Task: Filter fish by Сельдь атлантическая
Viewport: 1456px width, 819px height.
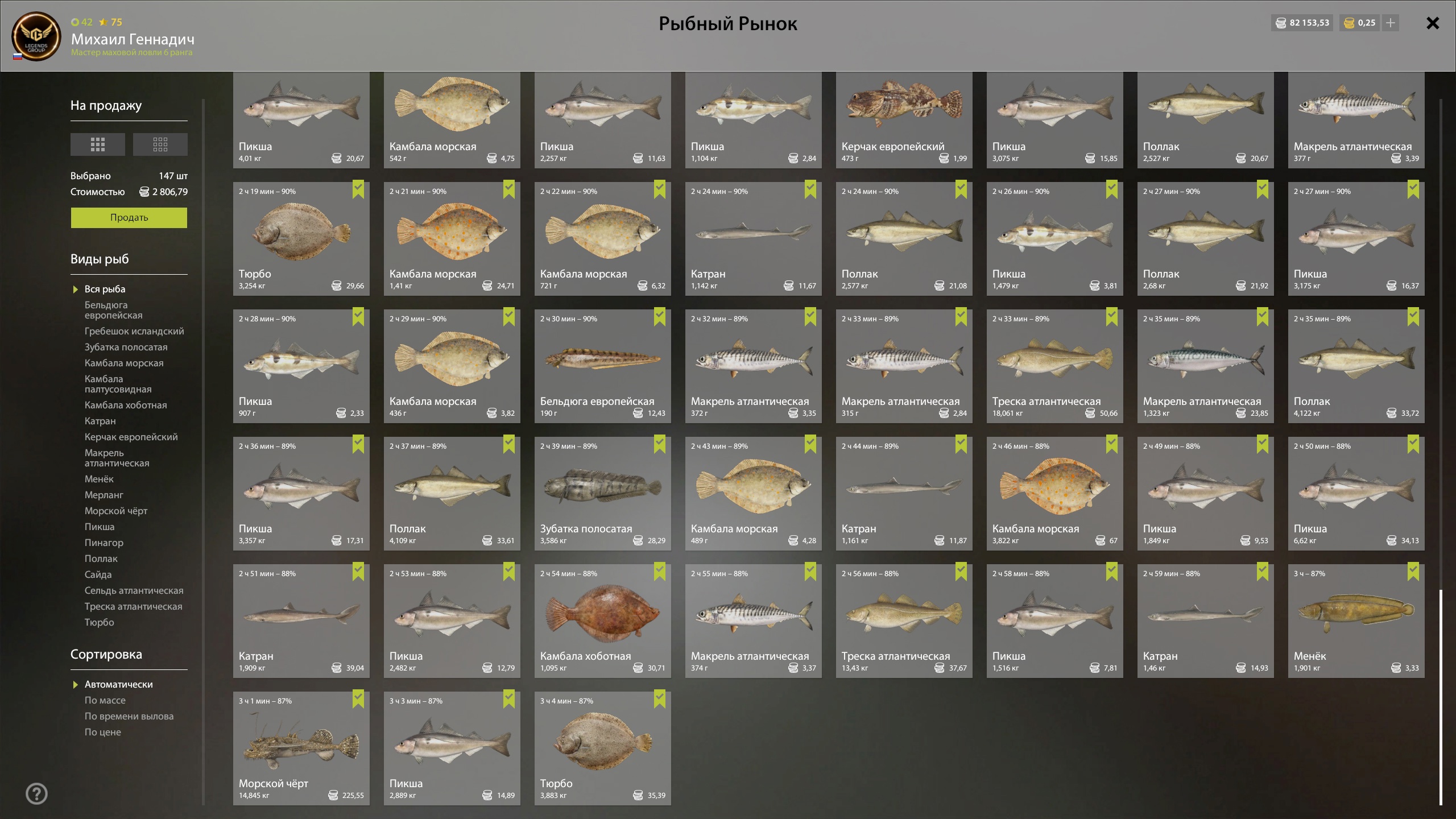Action: click(x=134, y=590)
